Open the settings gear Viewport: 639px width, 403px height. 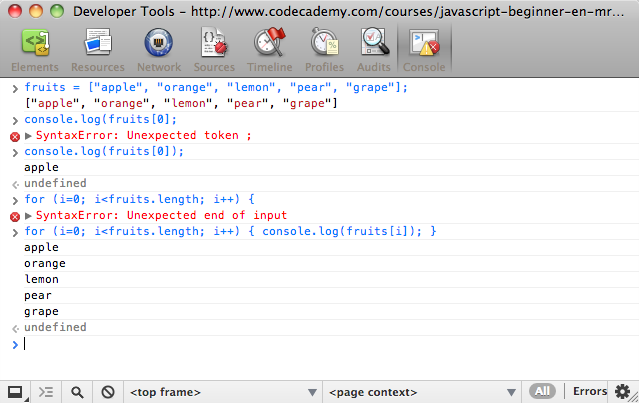623,392
